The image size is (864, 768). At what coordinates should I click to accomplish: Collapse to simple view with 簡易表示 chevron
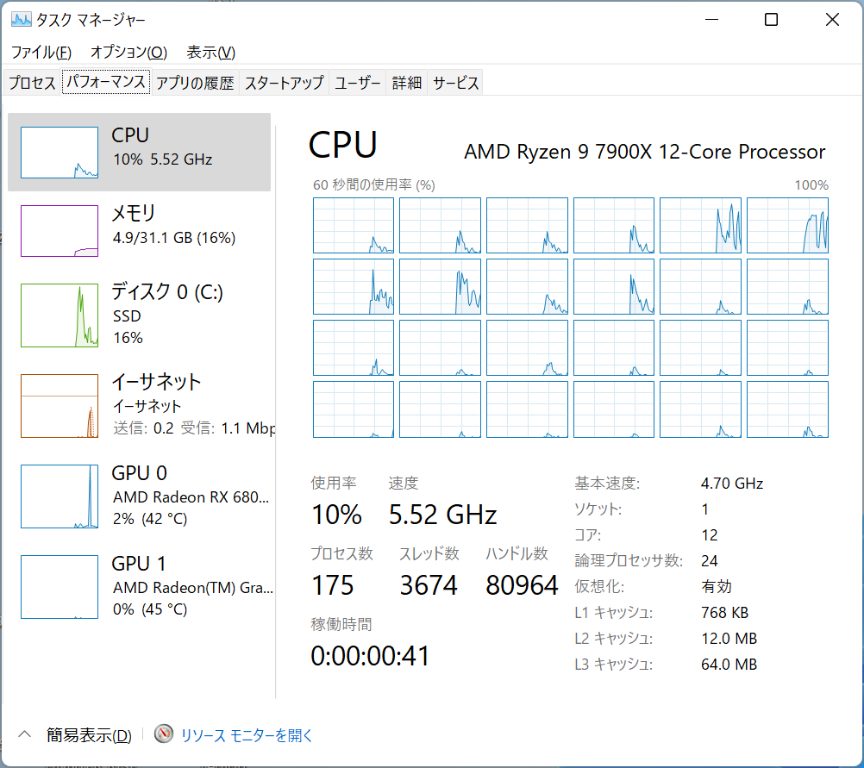pyautogui.click(x=26, y=735)
